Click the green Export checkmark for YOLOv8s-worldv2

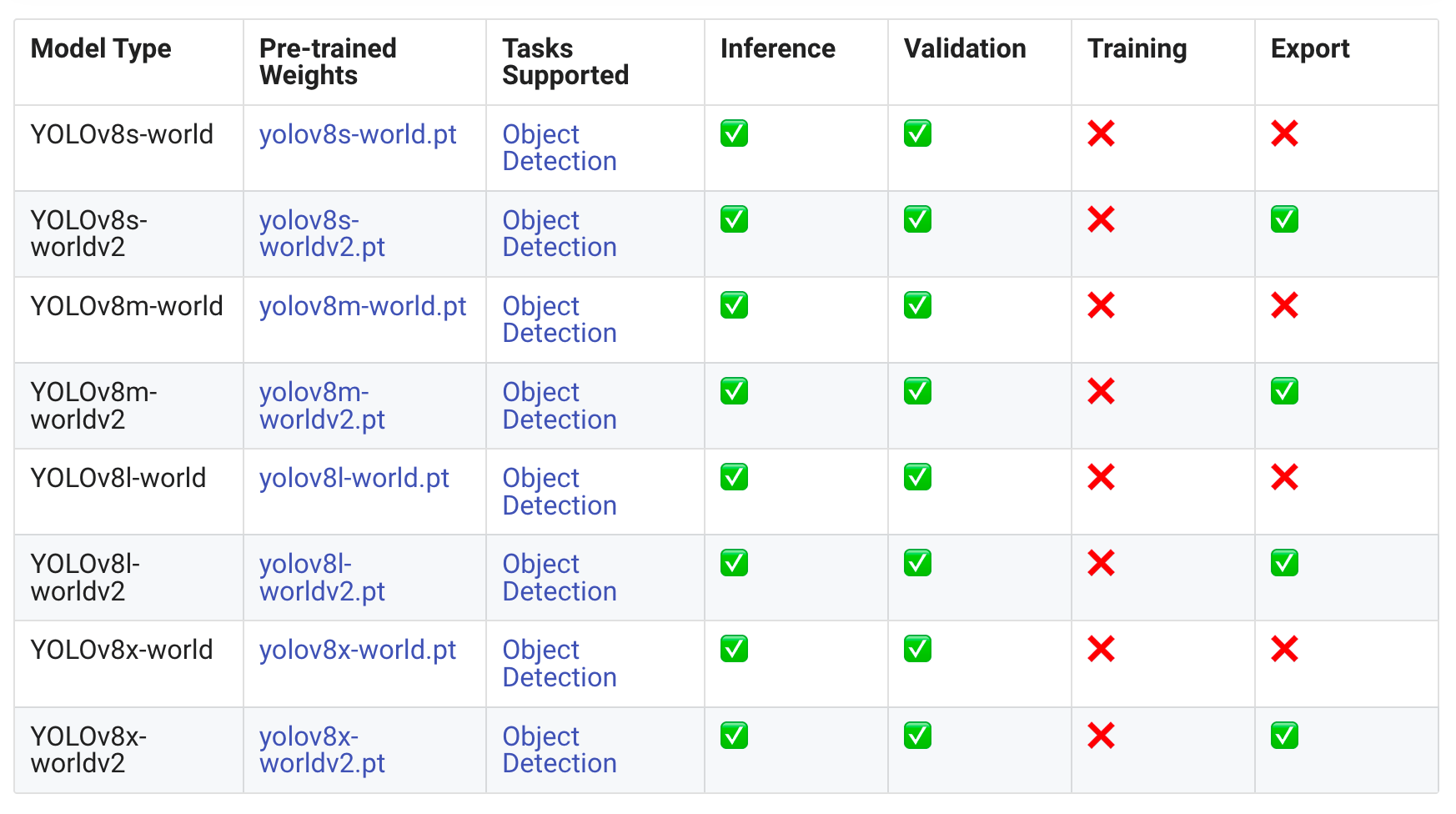coord(1284,219)
